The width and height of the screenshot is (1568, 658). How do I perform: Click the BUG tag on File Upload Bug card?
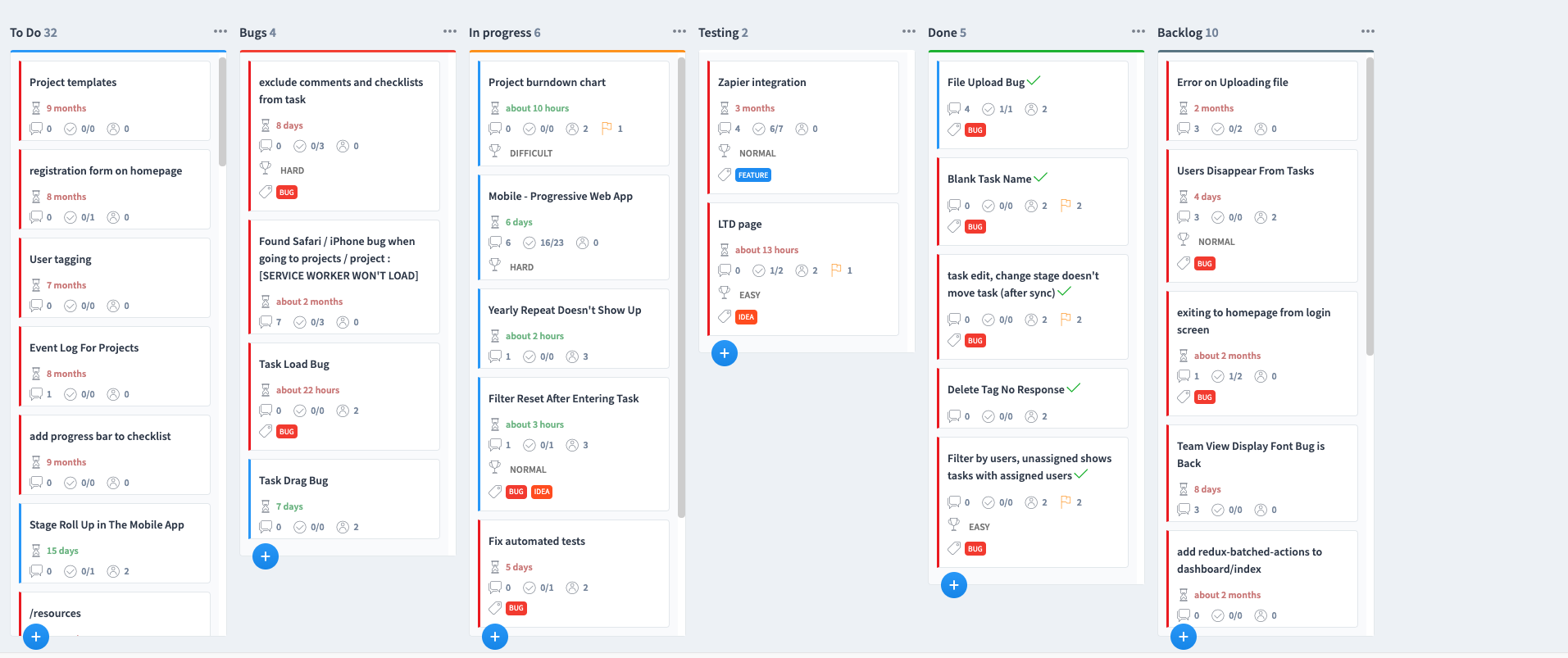point(975,130)
